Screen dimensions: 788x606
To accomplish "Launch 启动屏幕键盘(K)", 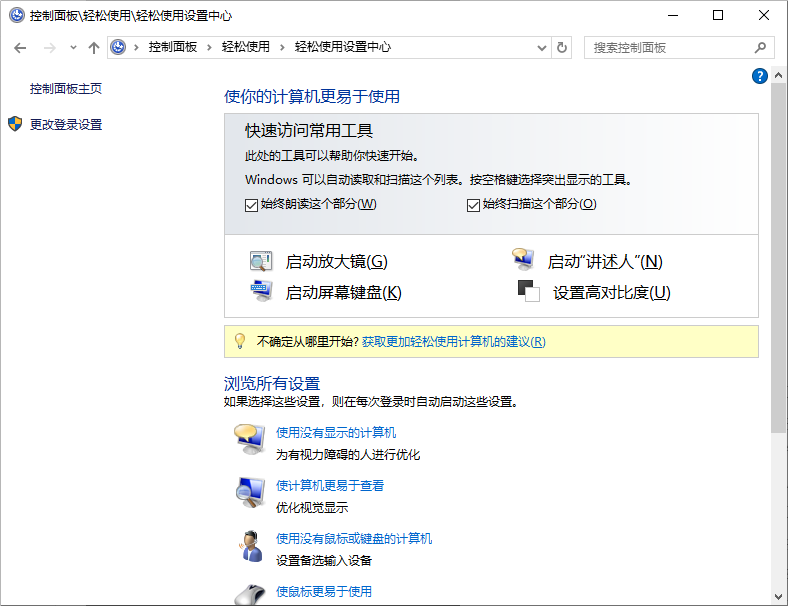I will [343, 292].
